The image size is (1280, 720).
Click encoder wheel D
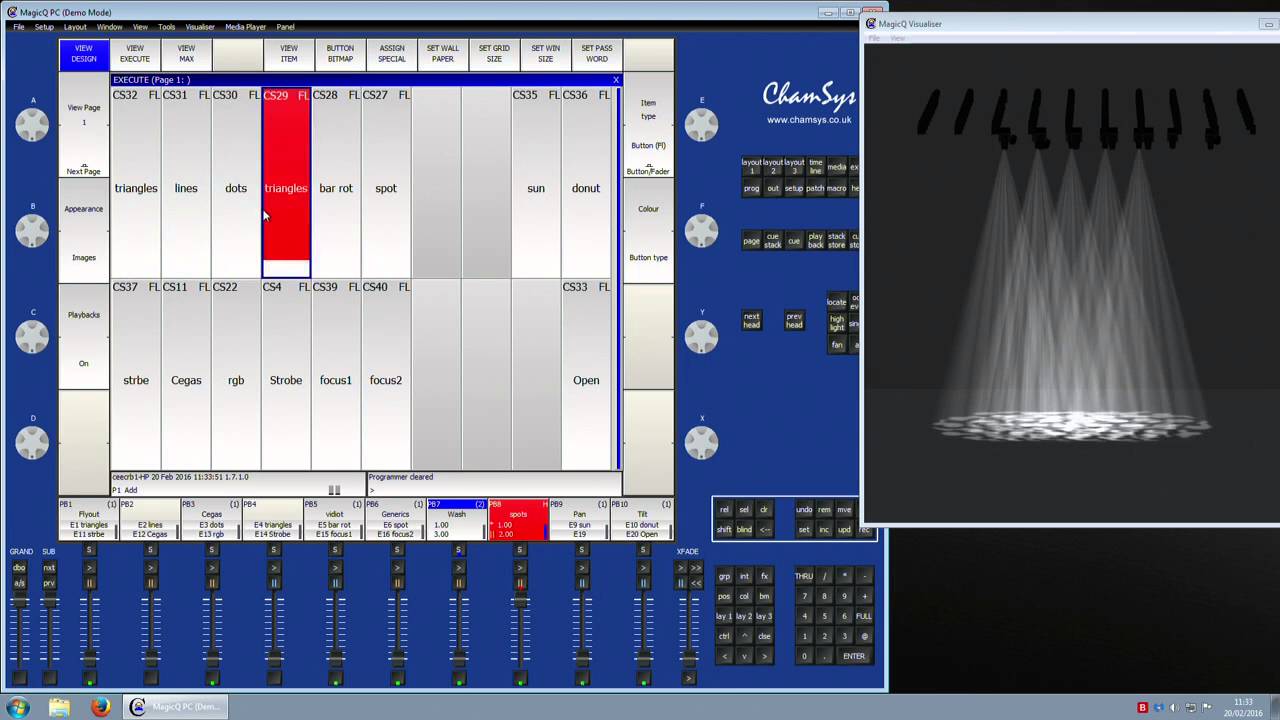tap(32, 442)
